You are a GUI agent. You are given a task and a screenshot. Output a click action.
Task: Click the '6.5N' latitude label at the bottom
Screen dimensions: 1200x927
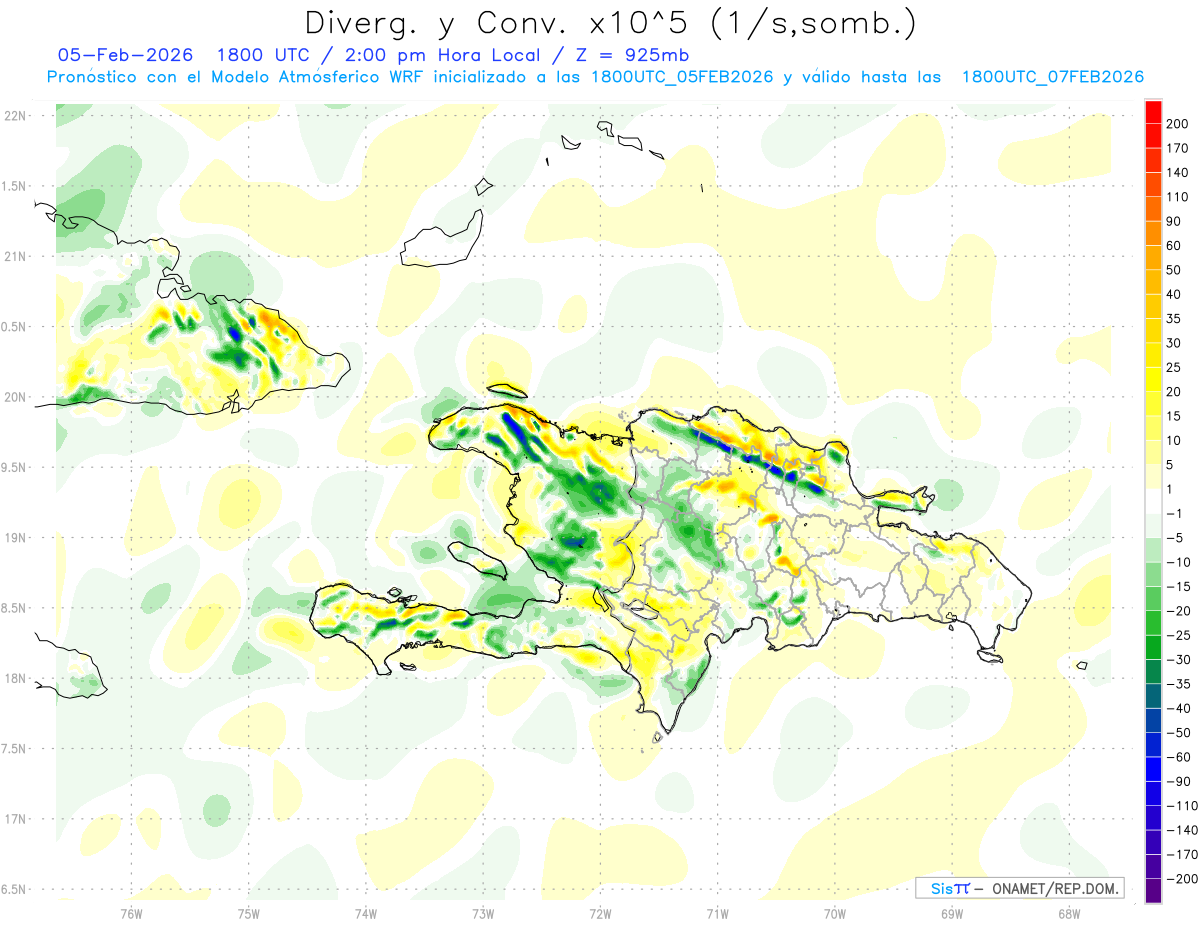pyautogui.click(x=15, y=889)
